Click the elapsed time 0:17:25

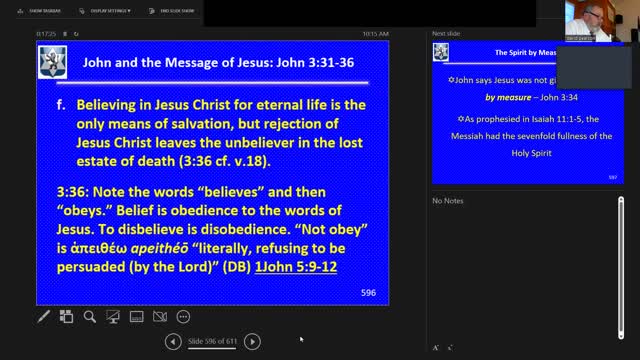coord(46,34)
